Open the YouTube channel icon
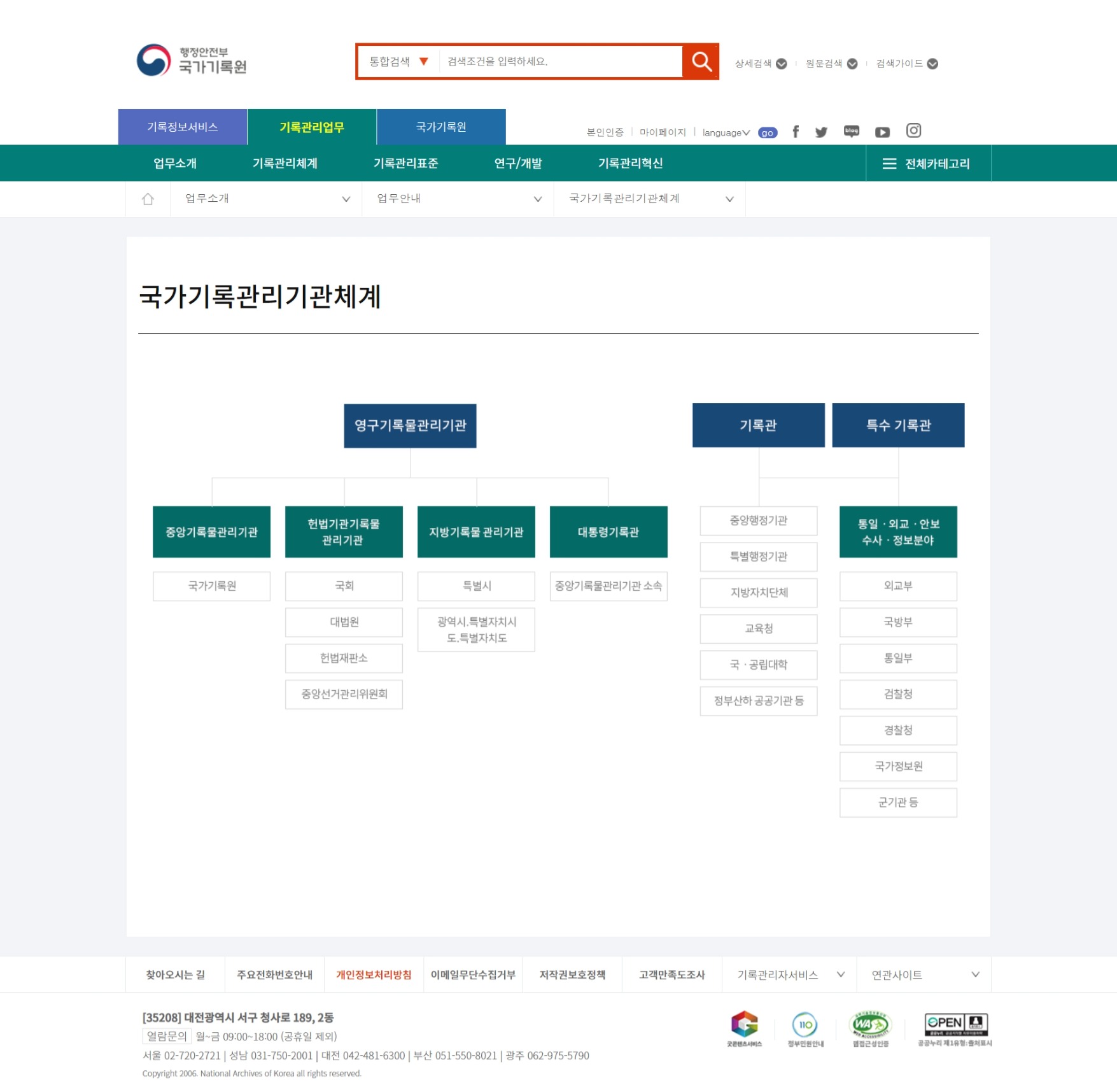The height and width of the screenshot is (1092, 1117). point(882,132)
